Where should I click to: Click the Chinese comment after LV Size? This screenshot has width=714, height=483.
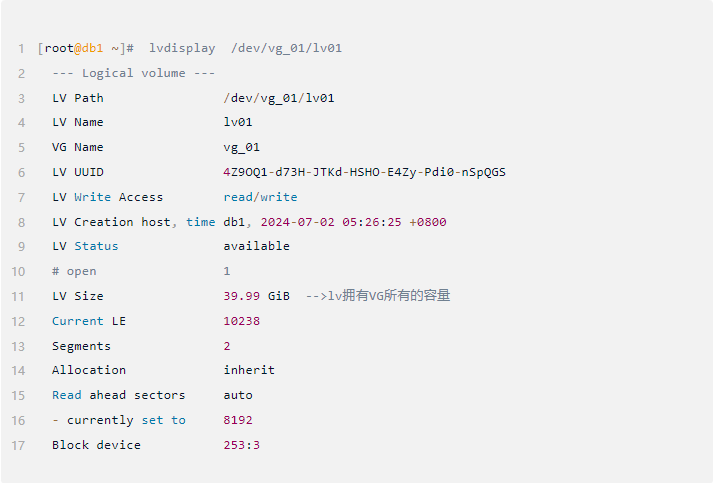click(x=384, y=296)
